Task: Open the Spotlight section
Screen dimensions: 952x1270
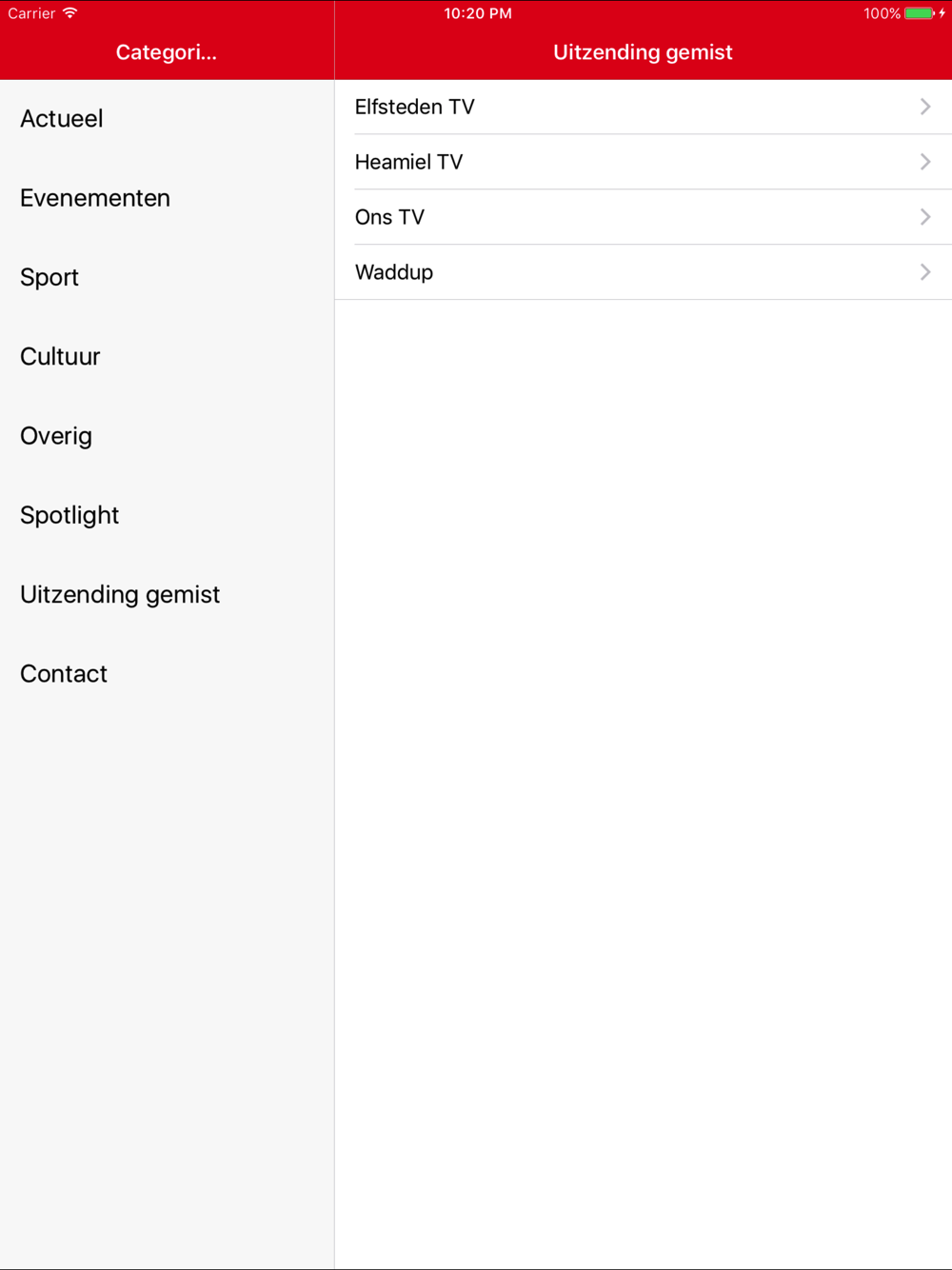Action: pos(167,515)
